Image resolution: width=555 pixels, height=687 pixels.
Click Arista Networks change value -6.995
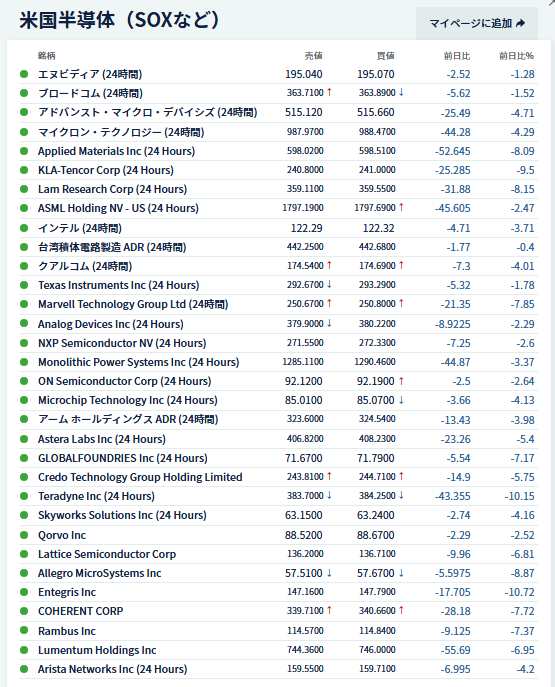point(456,670)
